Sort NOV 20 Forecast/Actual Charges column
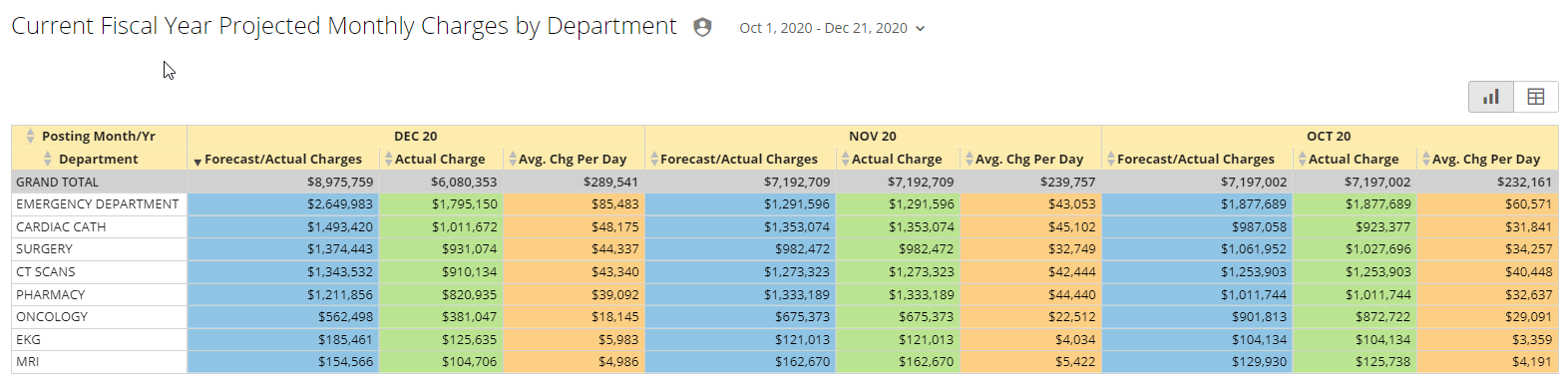The width and height of the screenshot is (1568, 386). pos(654,159)
